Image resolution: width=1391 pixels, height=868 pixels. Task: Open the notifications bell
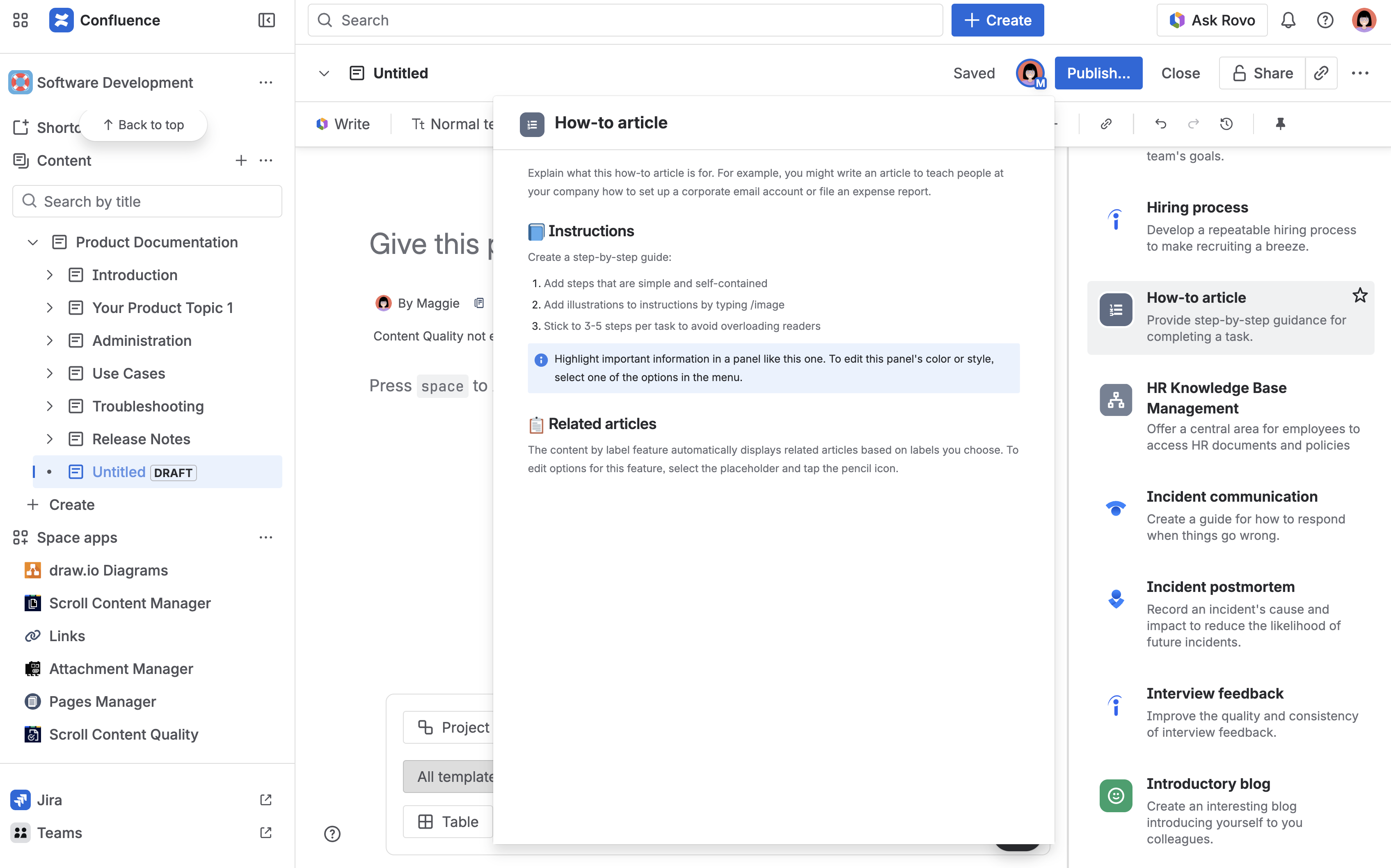(1288, 20)
